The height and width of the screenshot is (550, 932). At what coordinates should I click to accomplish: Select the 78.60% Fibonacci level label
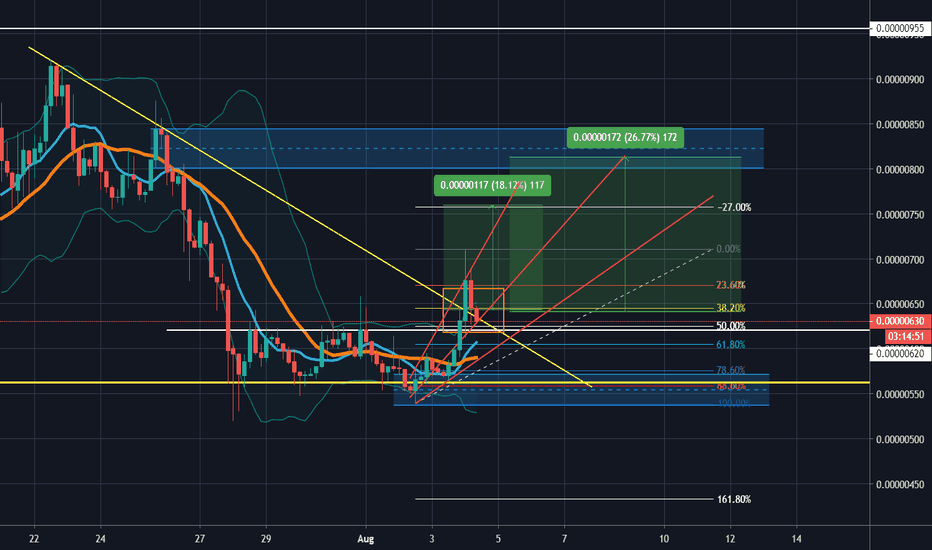(x=731, y=370)
